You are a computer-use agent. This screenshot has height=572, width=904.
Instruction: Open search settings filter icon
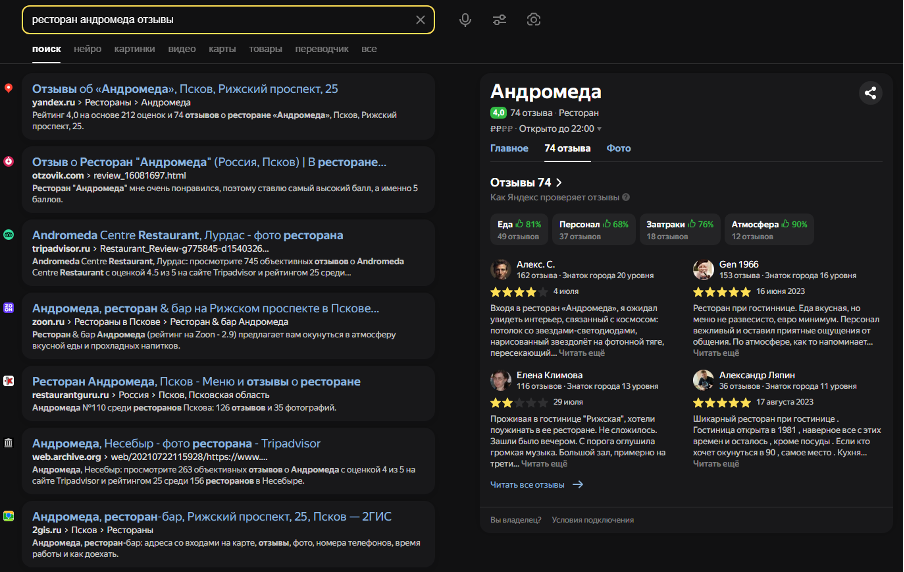[x=499, y=20]
